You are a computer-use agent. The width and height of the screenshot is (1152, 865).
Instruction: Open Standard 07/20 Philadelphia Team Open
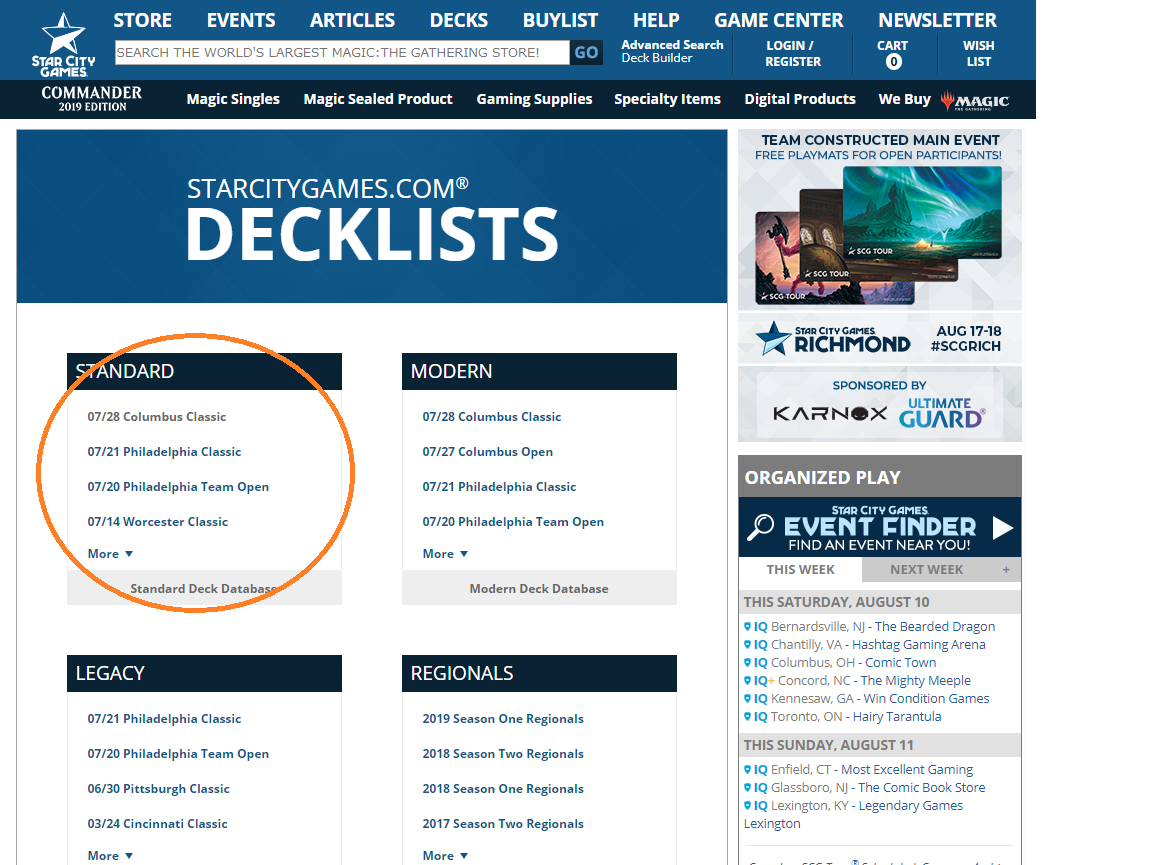tap(178, 487)
